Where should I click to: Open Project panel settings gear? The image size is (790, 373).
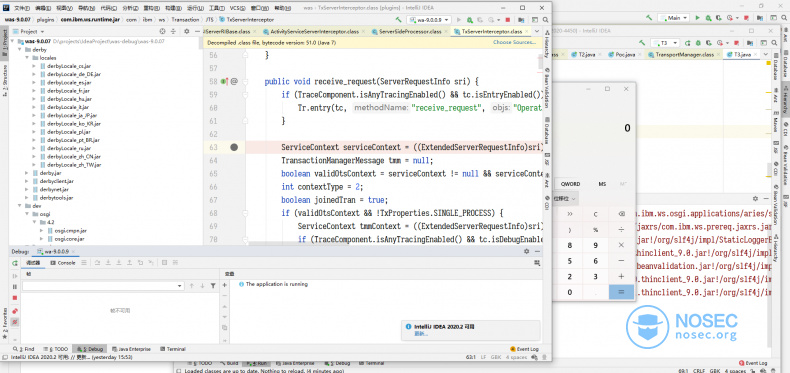[186, 31]
